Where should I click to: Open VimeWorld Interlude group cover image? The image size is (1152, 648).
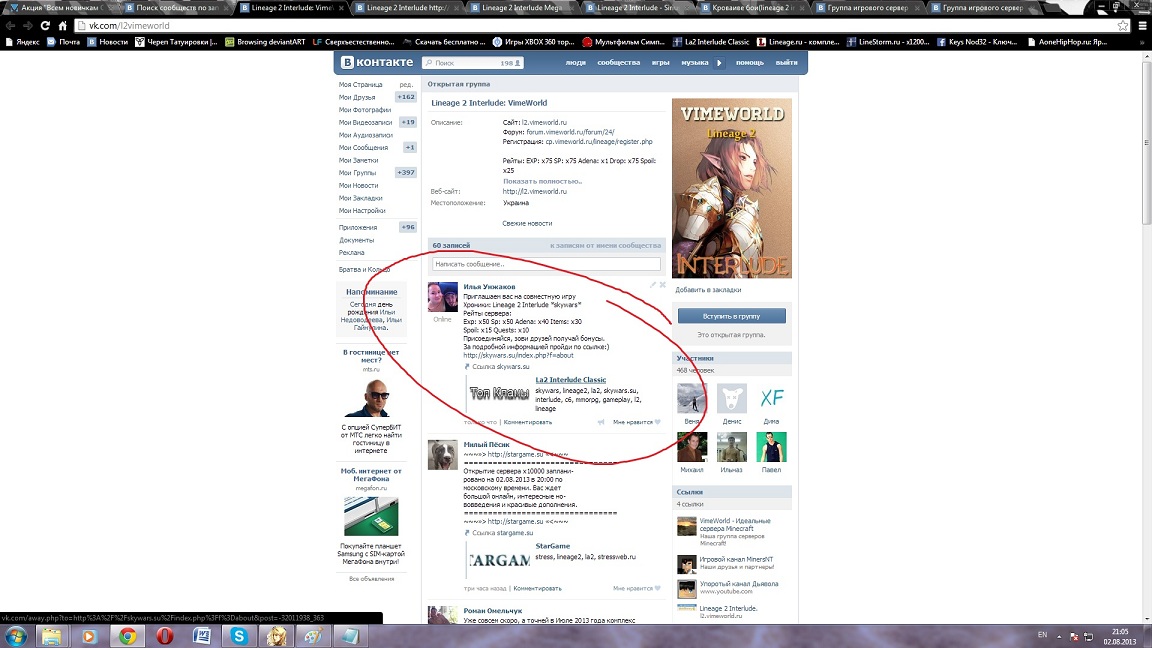[x=732, y=188]
